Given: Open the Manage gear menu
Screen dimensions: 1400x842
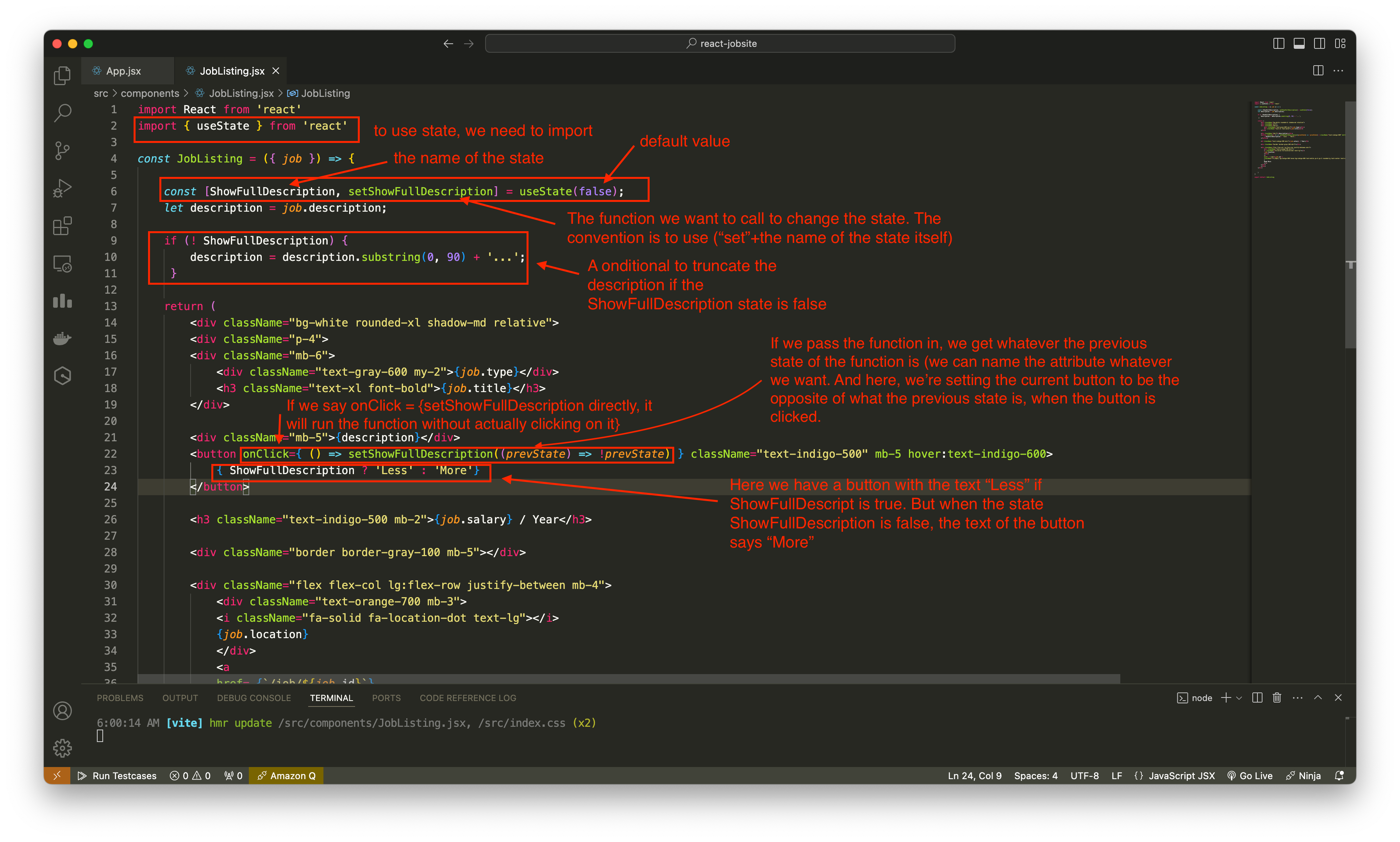Looking at the screenshot, I should pos(62,748).
